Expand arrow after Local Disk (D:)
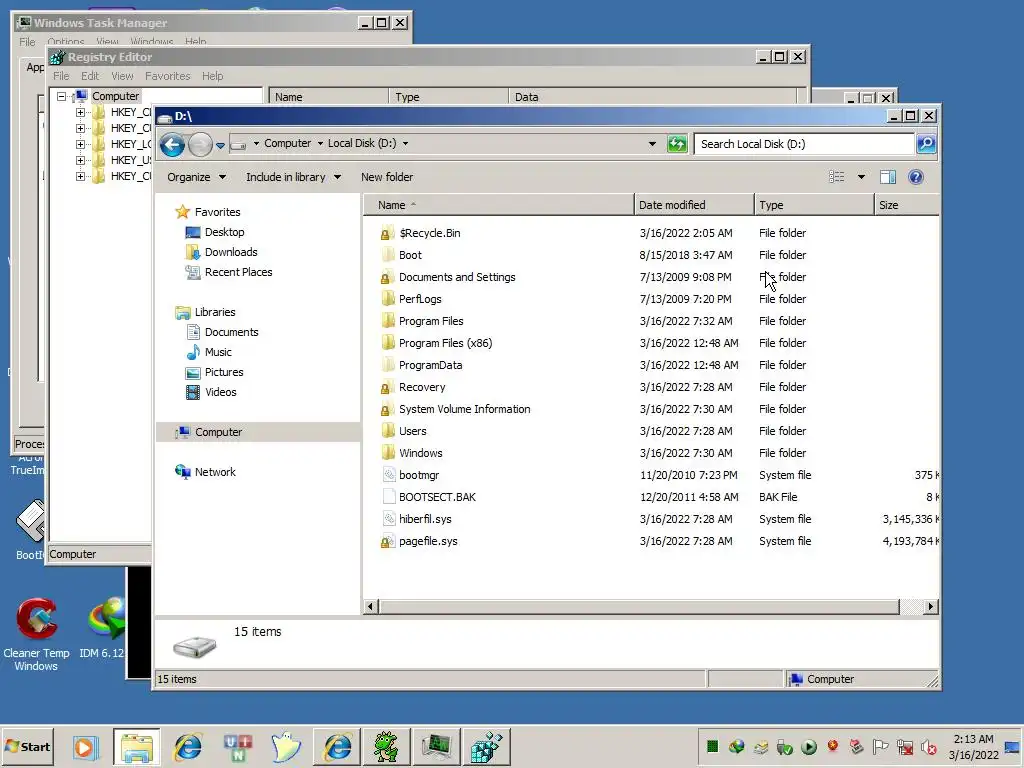Screen dimensions: 1024x768 click(405, 143)
